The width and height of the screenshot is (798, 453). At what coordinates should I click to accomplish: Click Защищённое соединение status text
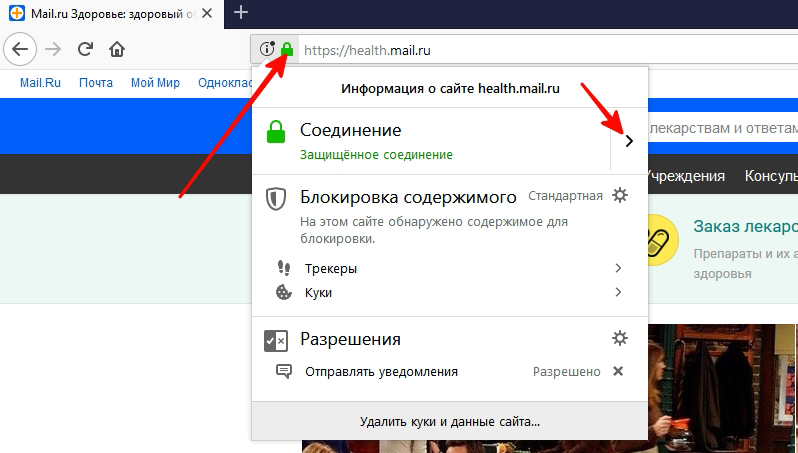pyautogui.click(x=376, y=155)
